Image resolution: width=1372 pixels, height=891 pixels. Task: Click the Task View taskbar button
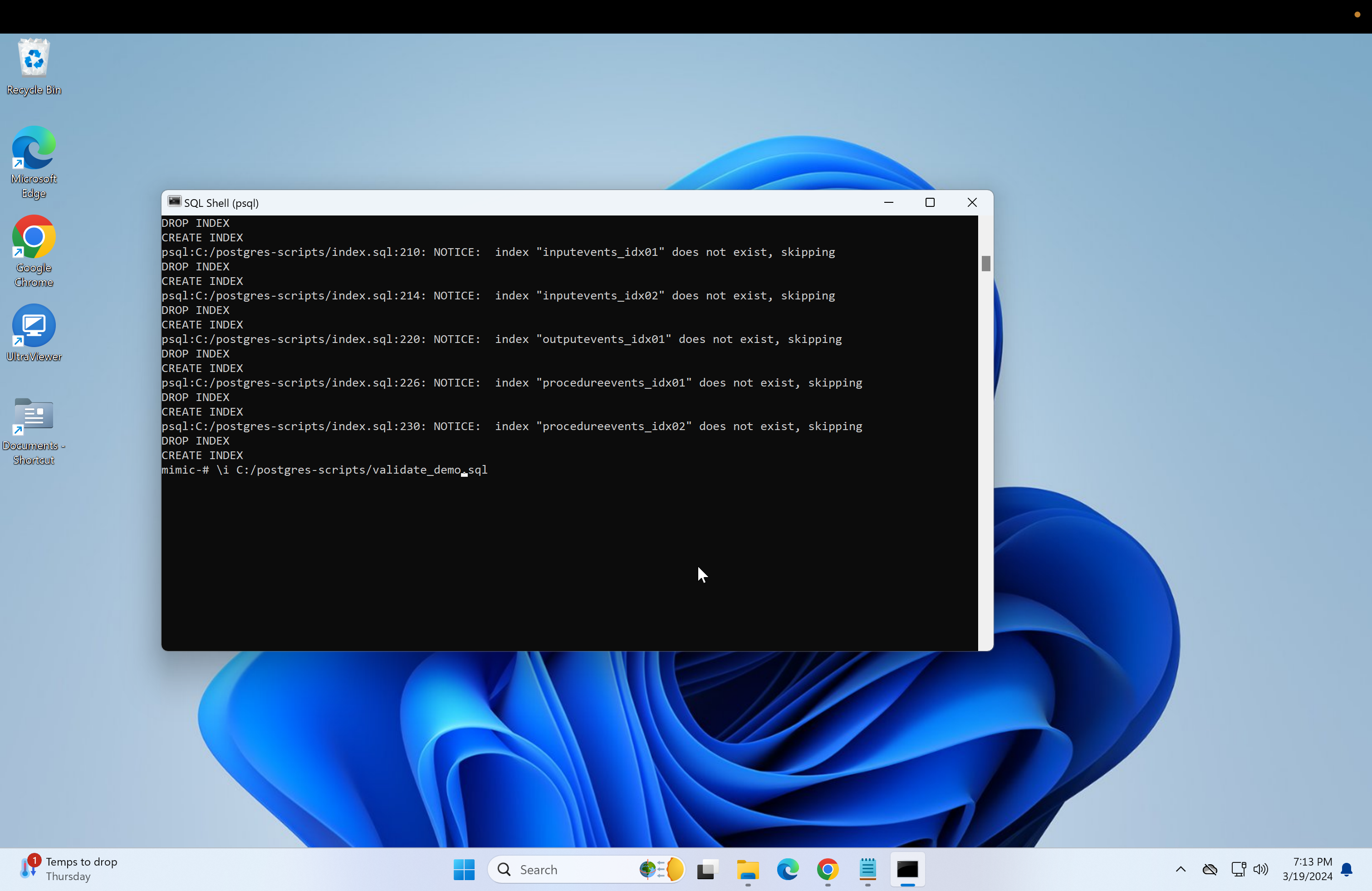click(709, 869)
